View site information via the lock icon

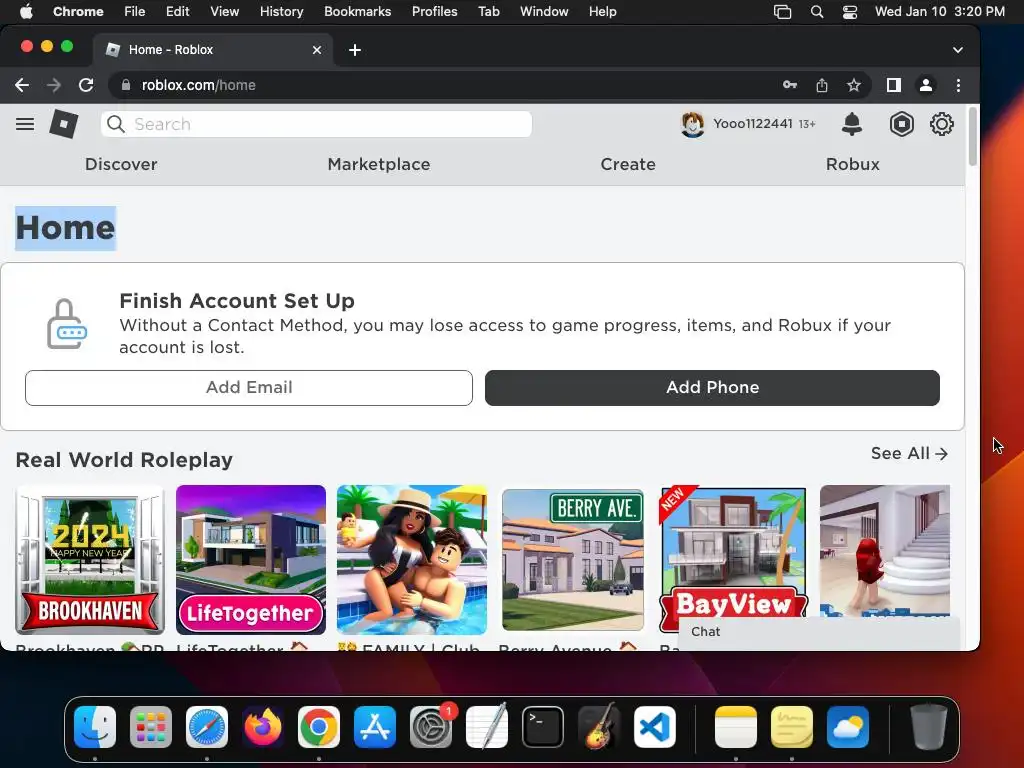pyautogui.click(x=126, y=85)
